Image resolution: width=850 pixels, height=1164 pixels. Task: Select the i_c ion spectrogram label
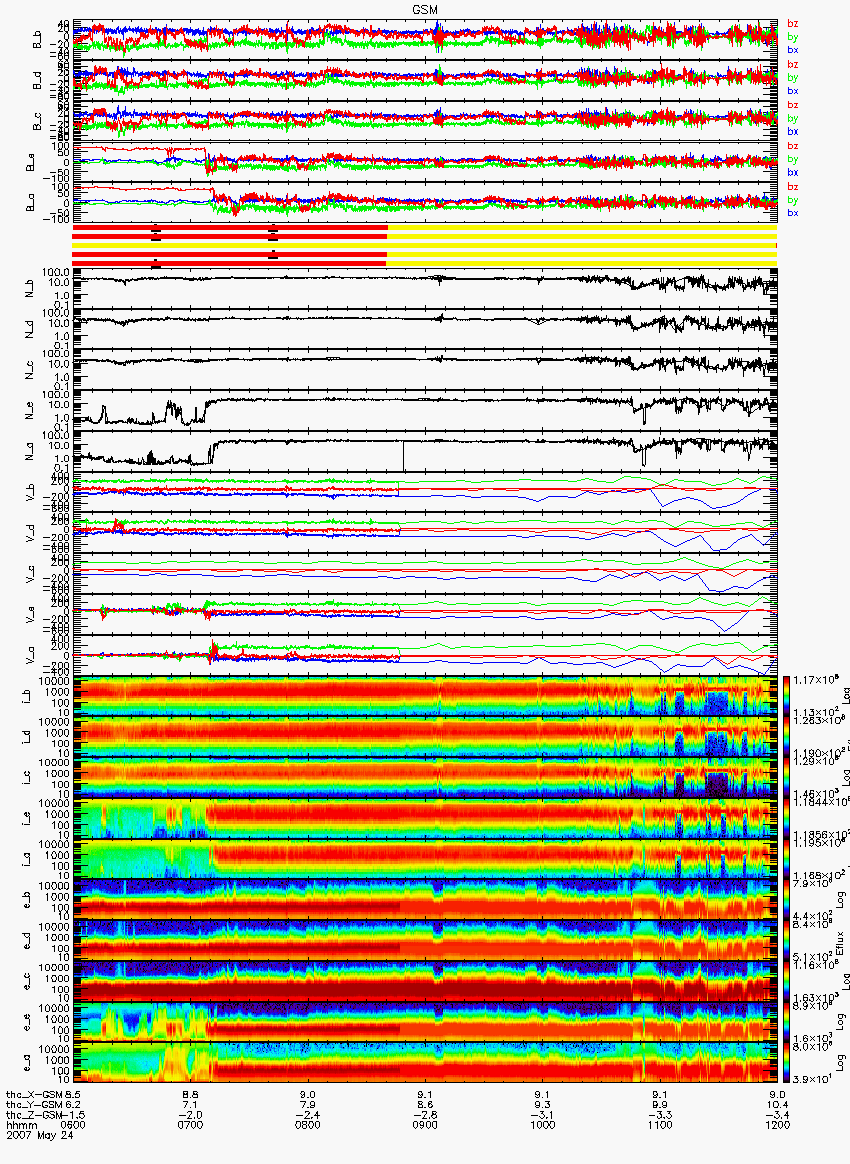point(27,778)
